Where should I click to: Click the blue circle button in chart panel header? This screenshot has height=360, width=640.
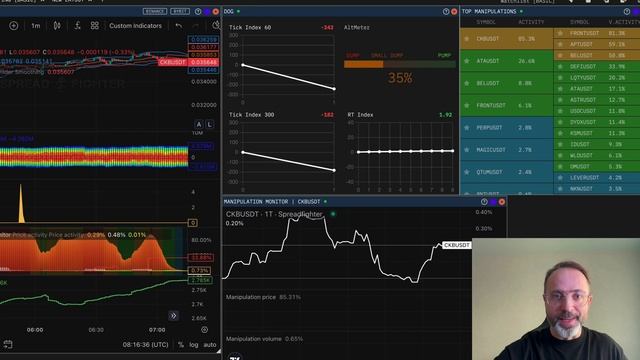tap(207, 11)
